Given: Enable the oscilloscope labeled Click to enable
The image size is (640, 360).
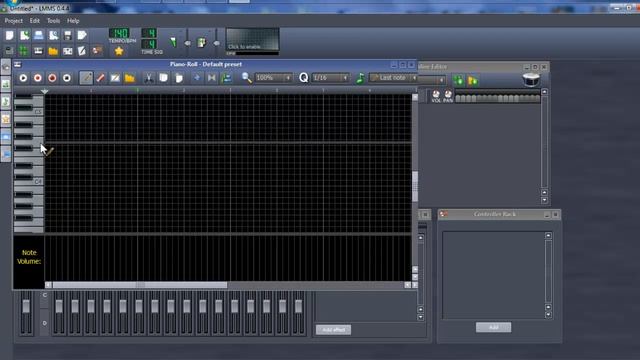Looking at the screenshot, I should pos(253,40).
